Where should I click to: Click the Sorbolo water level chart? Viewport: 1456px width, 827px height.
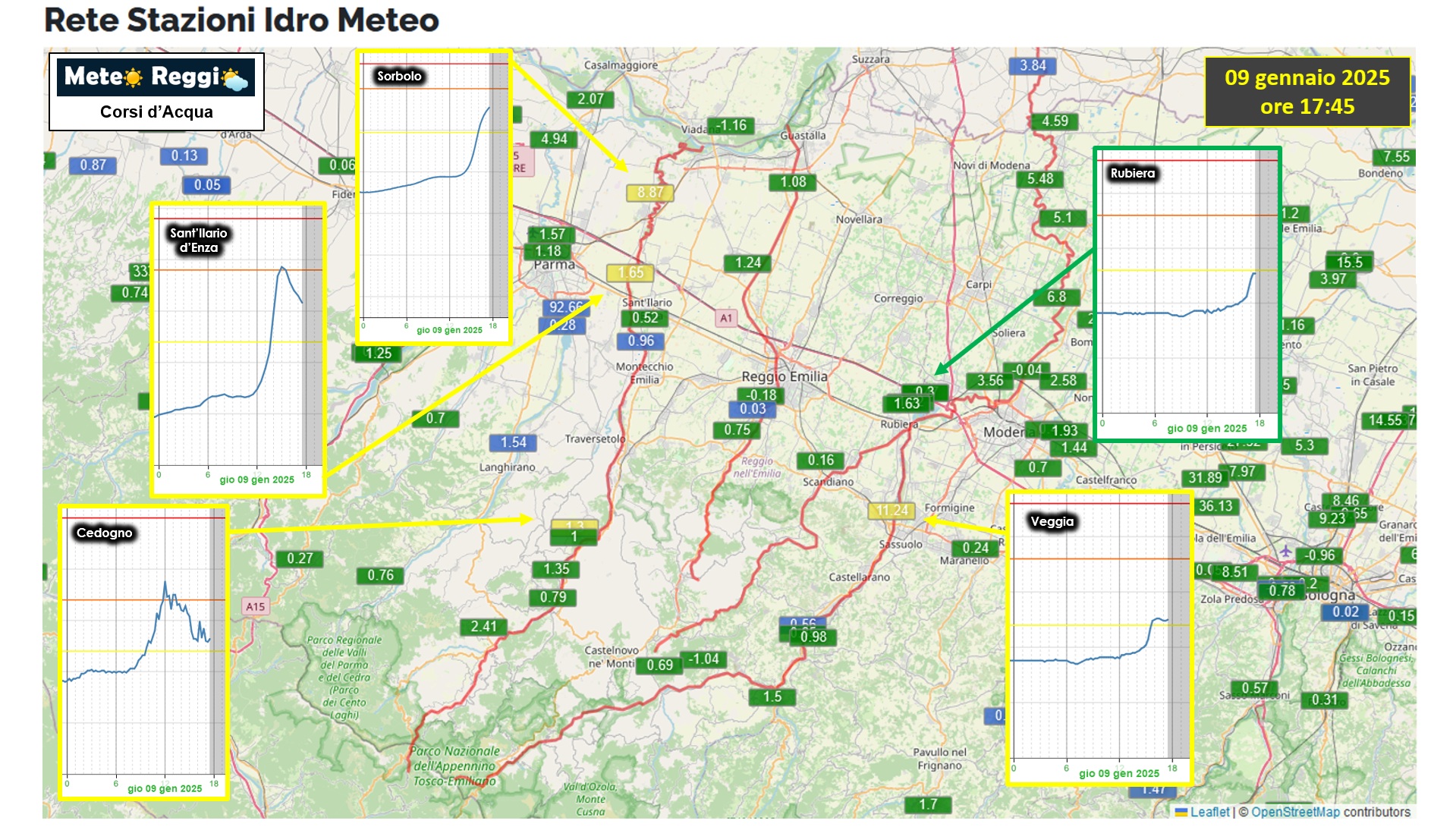434,197
